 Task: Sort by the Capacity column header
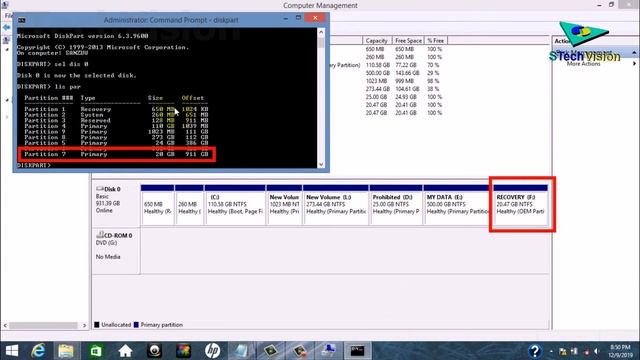(376, 41)
